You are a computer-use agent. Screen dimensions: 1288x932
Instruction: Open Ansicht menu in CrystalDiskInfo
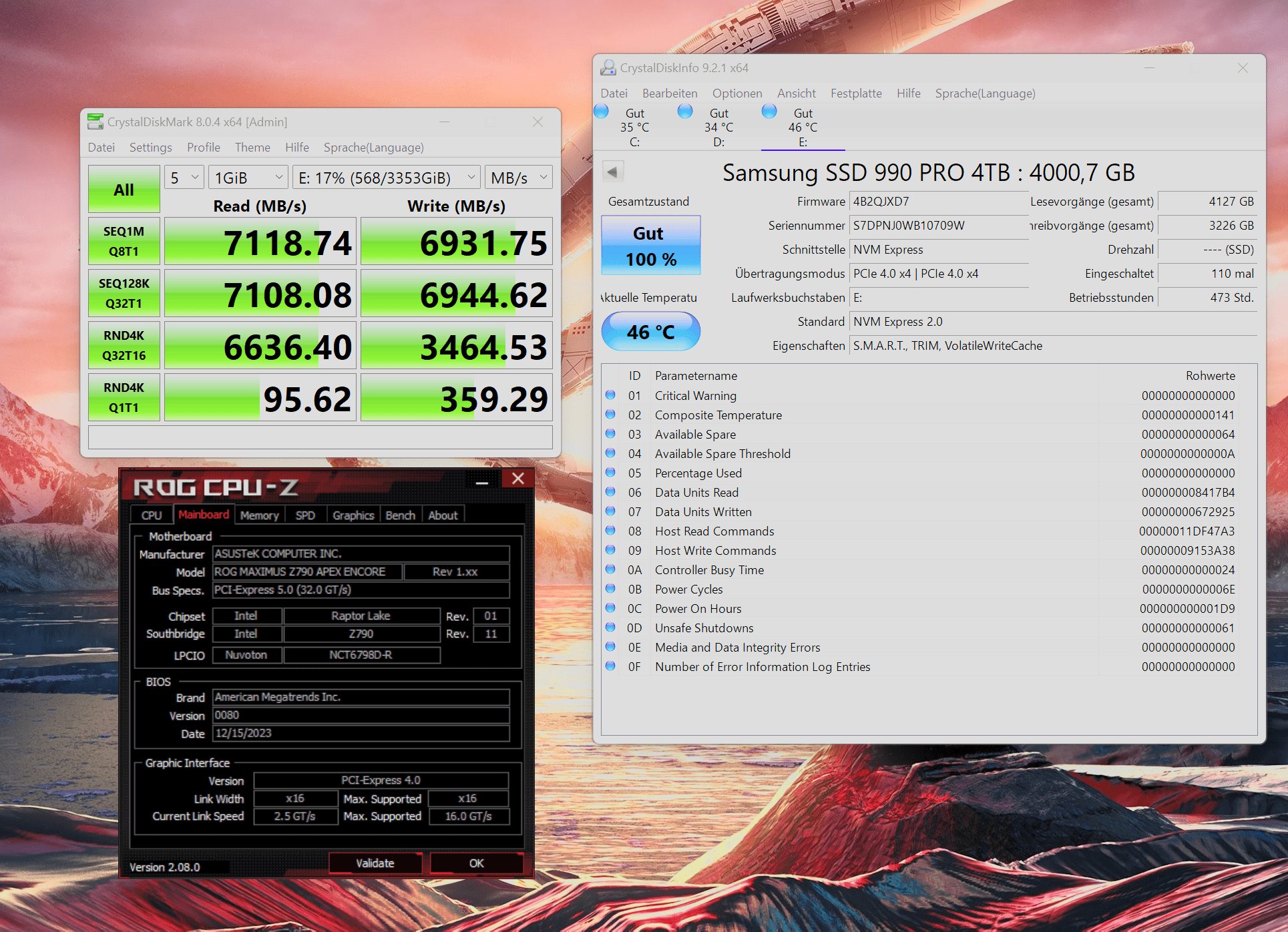point(796,93)
